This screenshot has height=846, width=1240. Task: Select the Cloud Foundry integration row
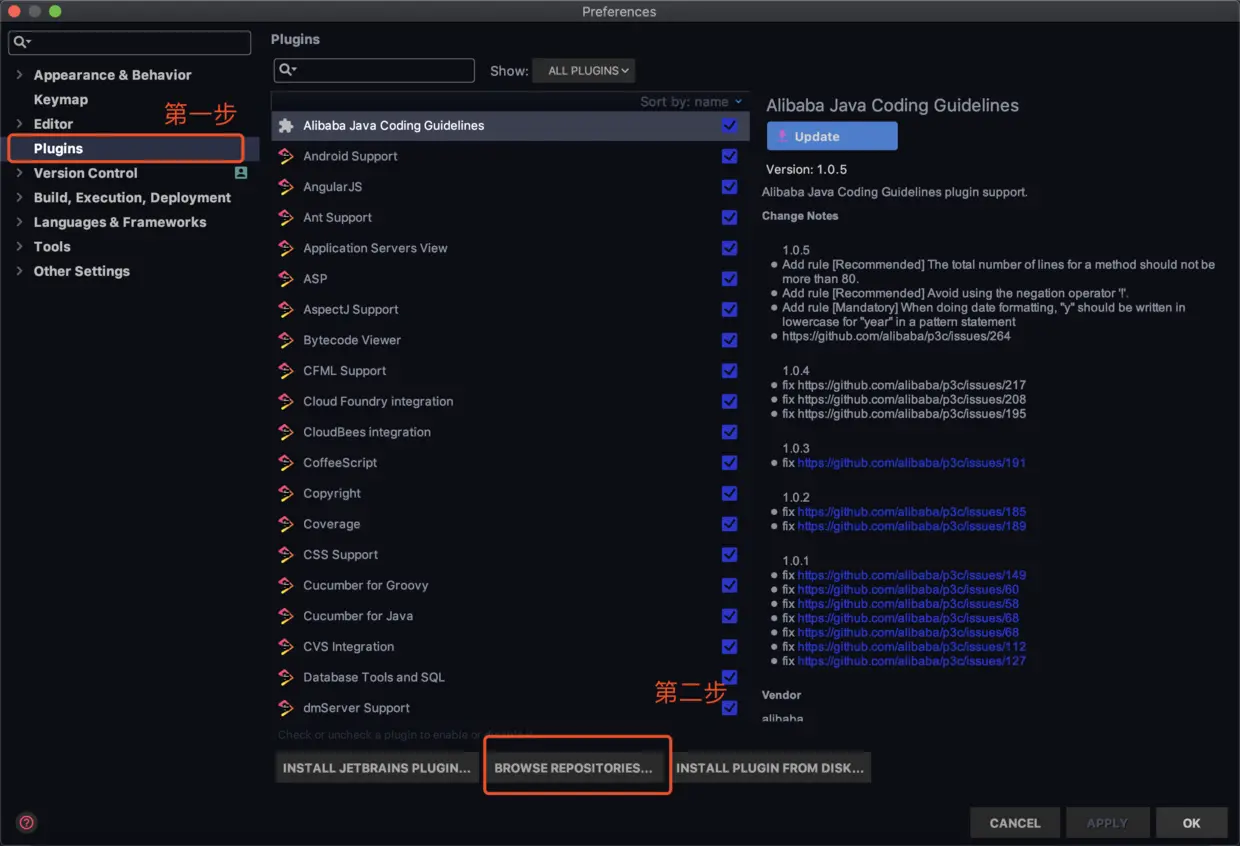[x=510, y=402]
